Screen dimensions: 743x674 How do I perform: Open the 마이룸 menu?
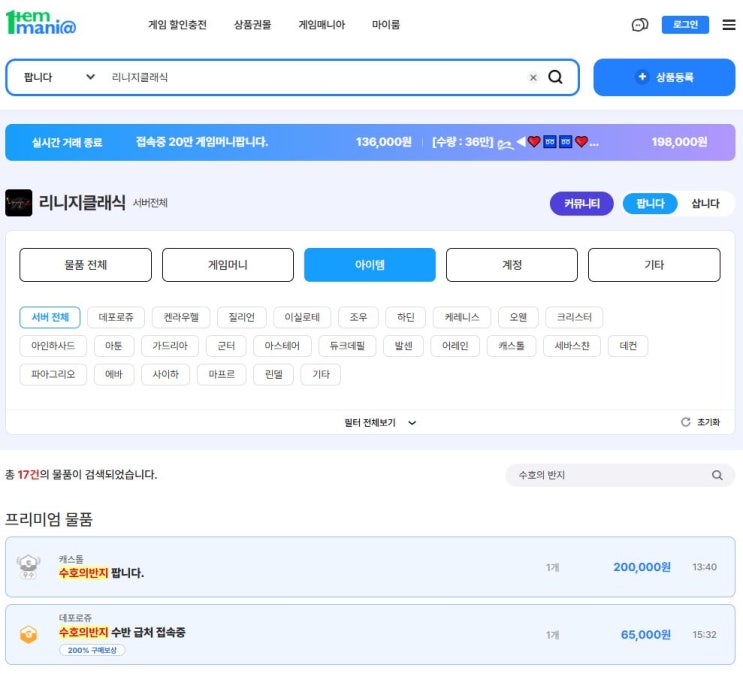point(386,25)
